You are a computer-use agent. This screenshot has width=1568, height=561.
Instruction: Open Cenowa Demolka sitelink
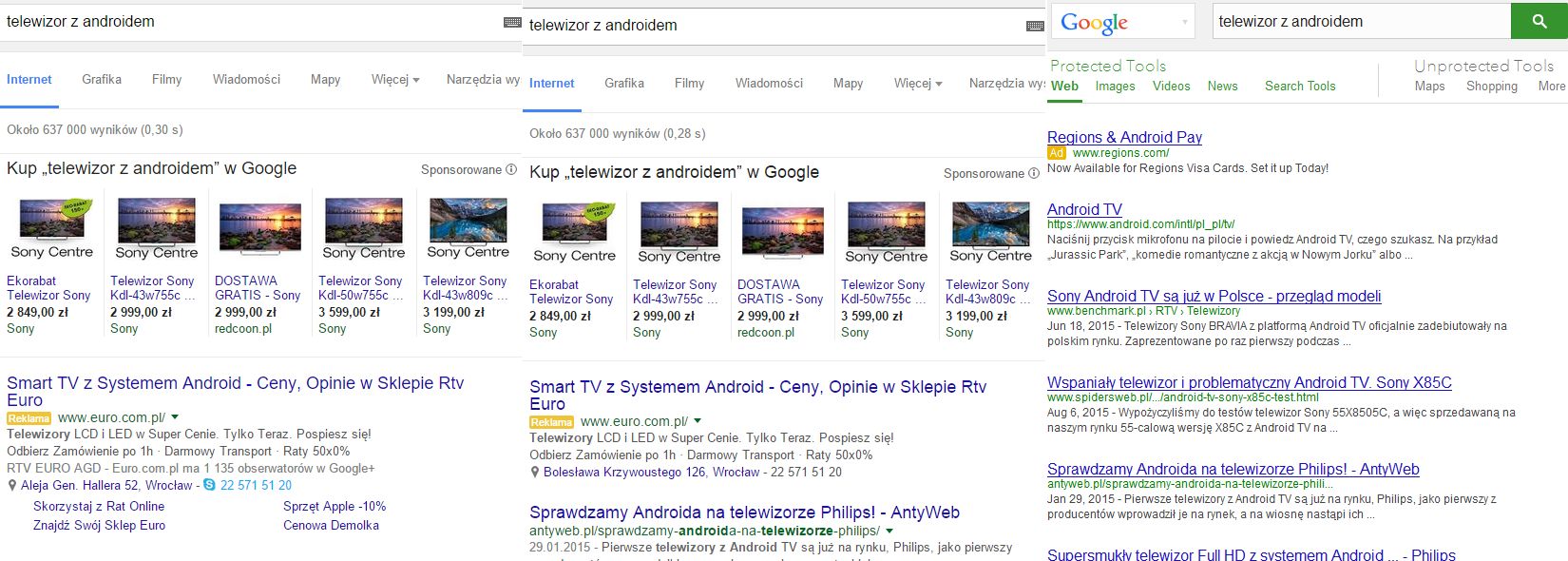point(331,526)
